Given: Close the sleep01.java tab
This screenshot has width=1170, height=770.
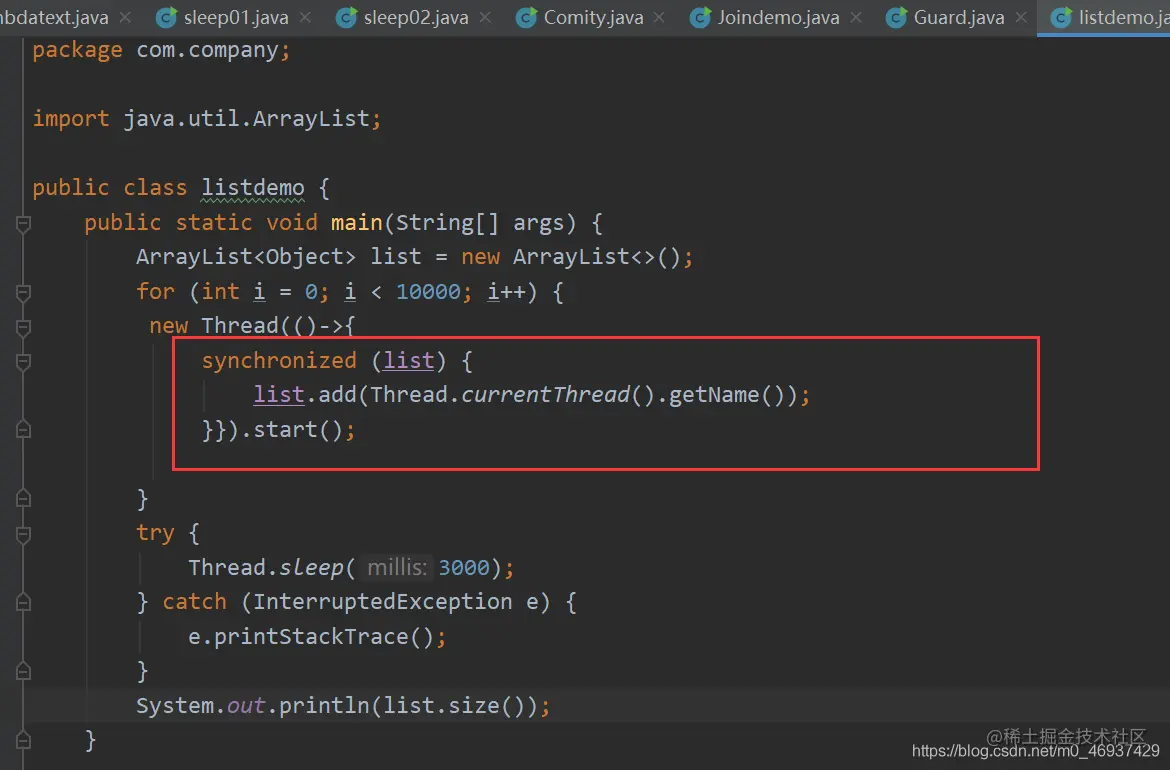Looking at the screenshot, I should (x=305, y=17).
